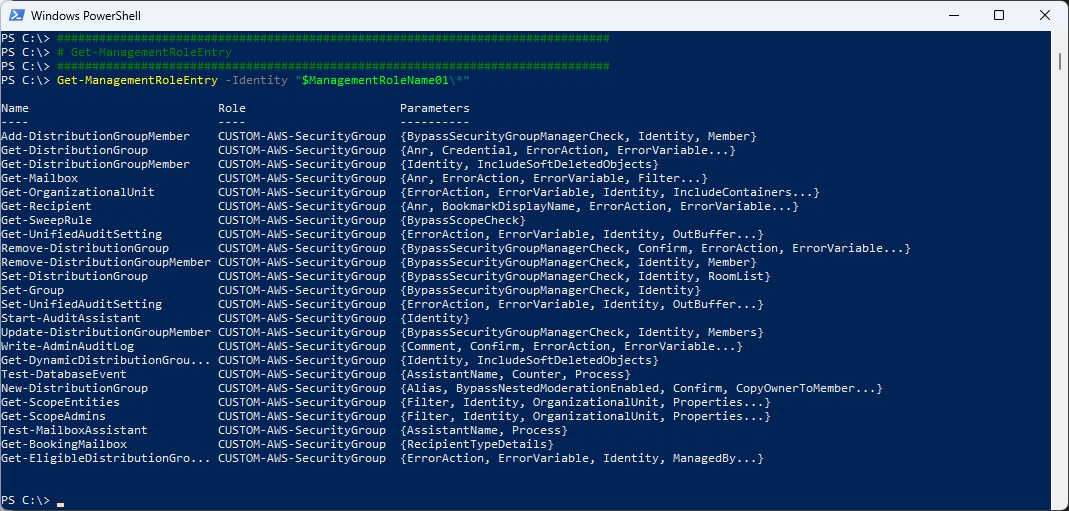
Task: Click parameters containing ManagedBy...
Action: (582, 458)
